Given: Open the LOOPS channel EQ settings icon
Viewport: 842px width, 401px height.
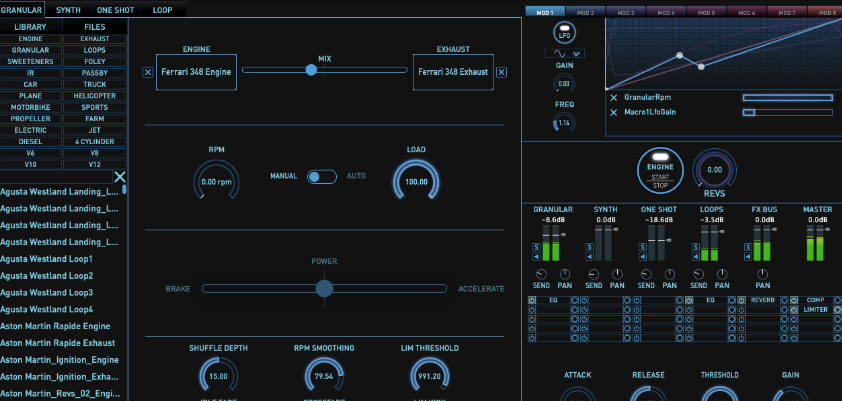Looking at the screenshot, I should click(x=732, y=300).
